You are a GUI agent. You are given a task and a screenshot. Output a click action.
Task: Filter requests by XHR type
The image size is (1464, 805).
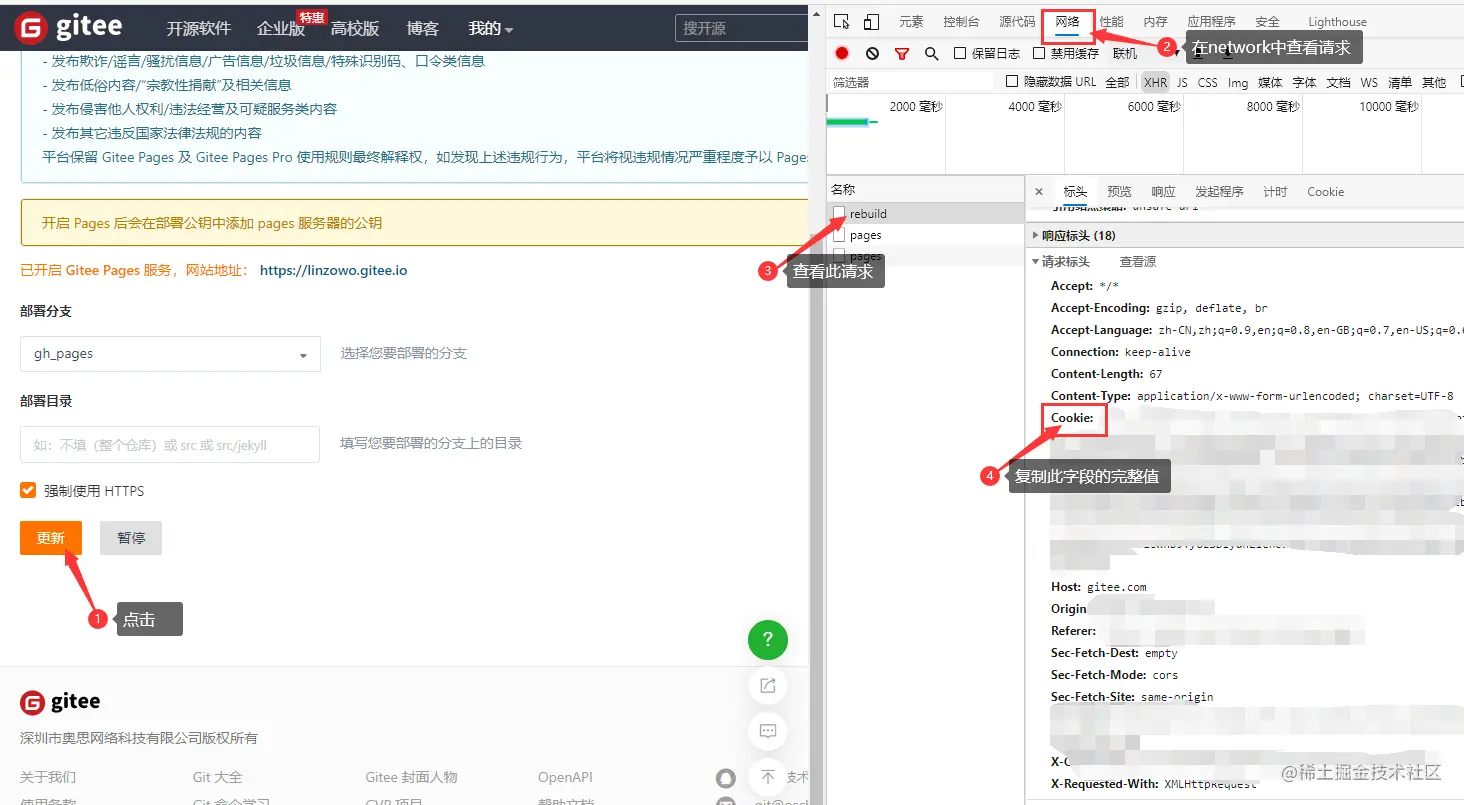pos(1155,82)
